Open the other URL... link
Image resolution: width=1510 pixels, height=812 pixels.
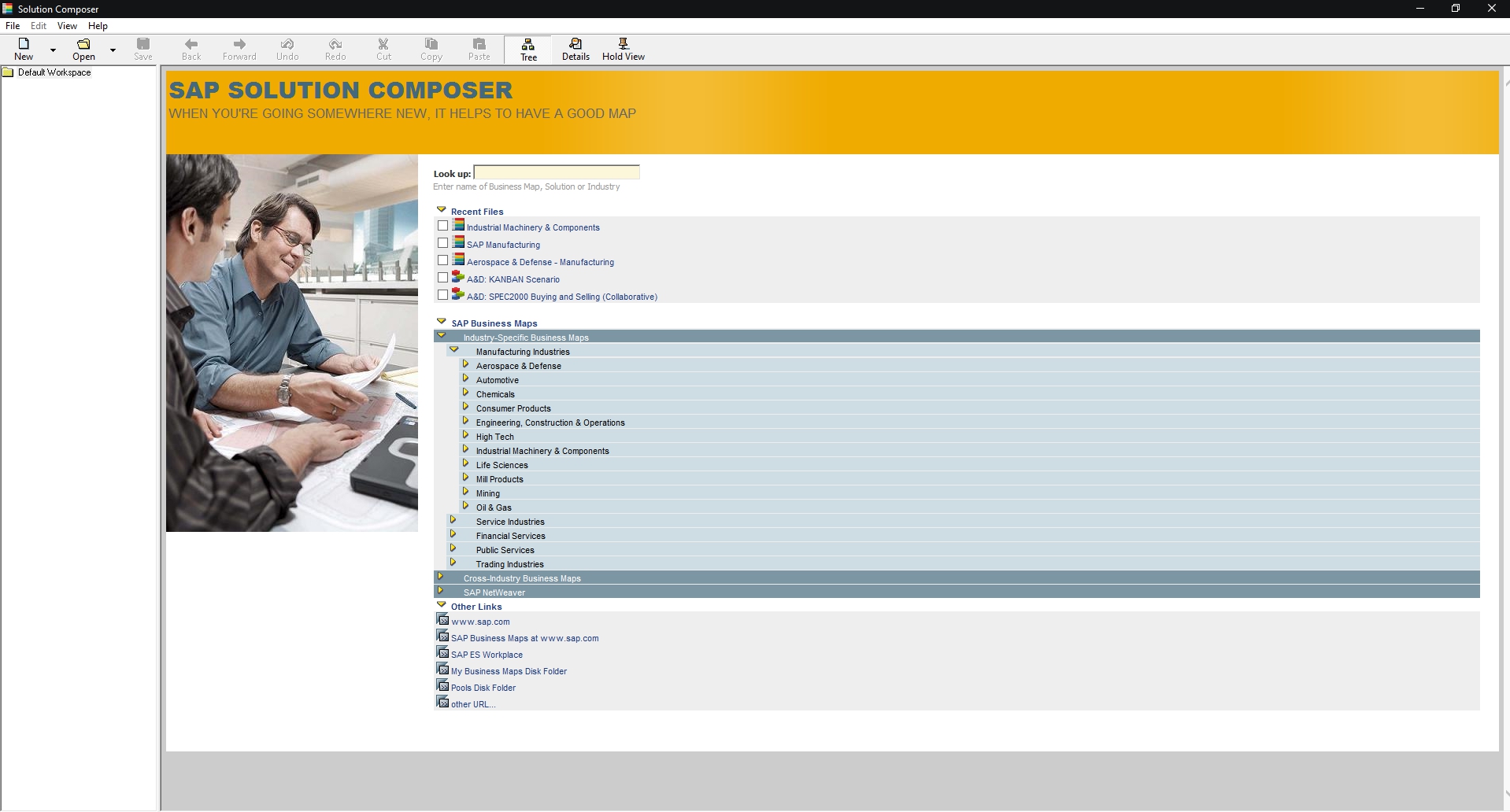(x=473, y=704)
